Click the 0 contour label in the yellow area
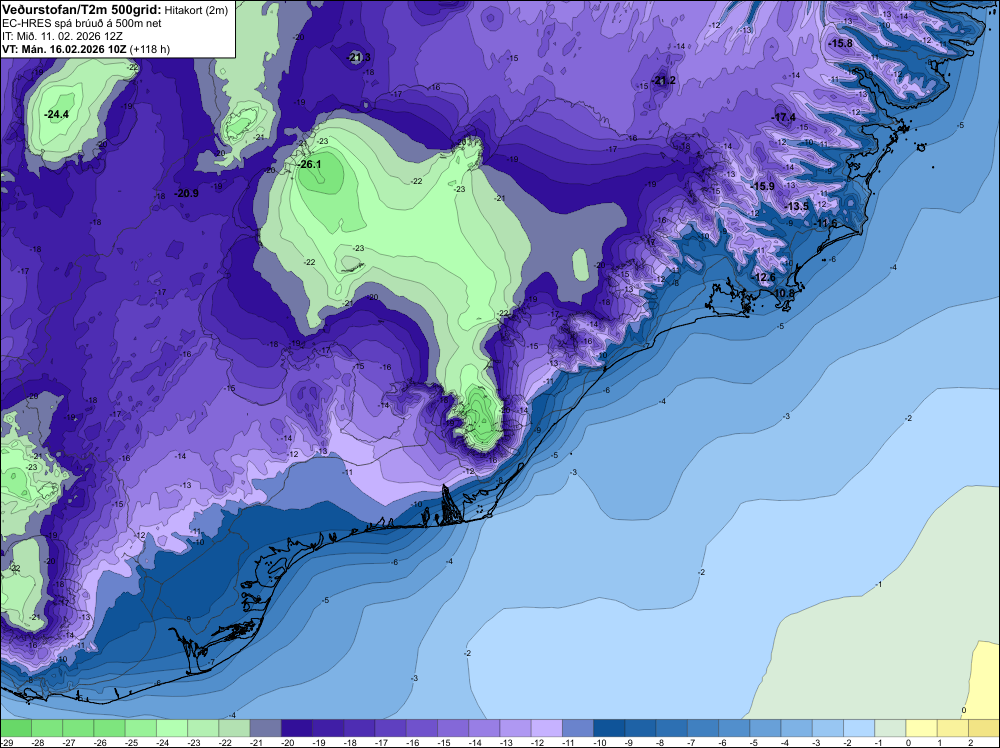This screenshot has width=1000, height=748. (964, 710)
